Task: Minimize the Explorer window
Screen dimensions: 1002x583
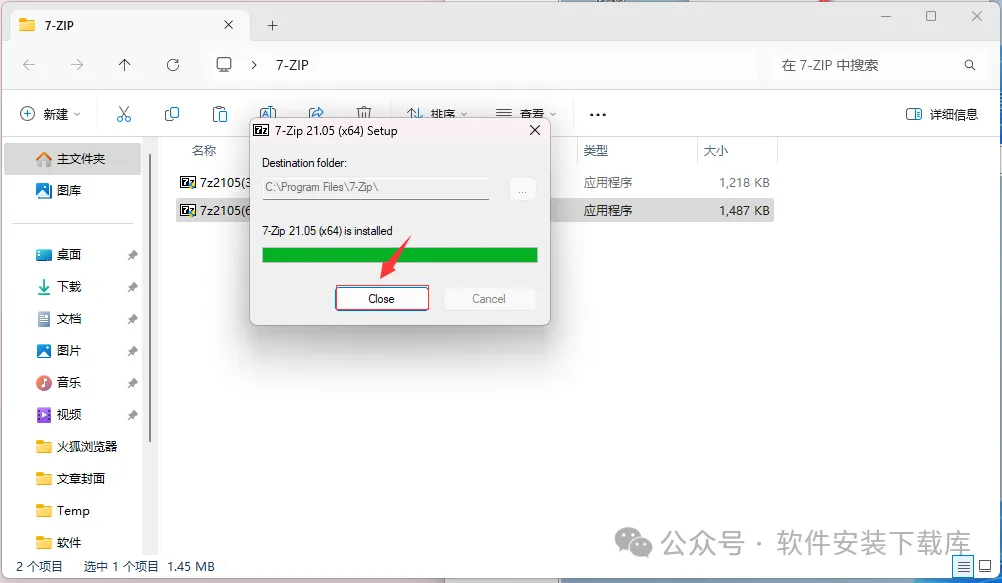Action: click(886, 16)
